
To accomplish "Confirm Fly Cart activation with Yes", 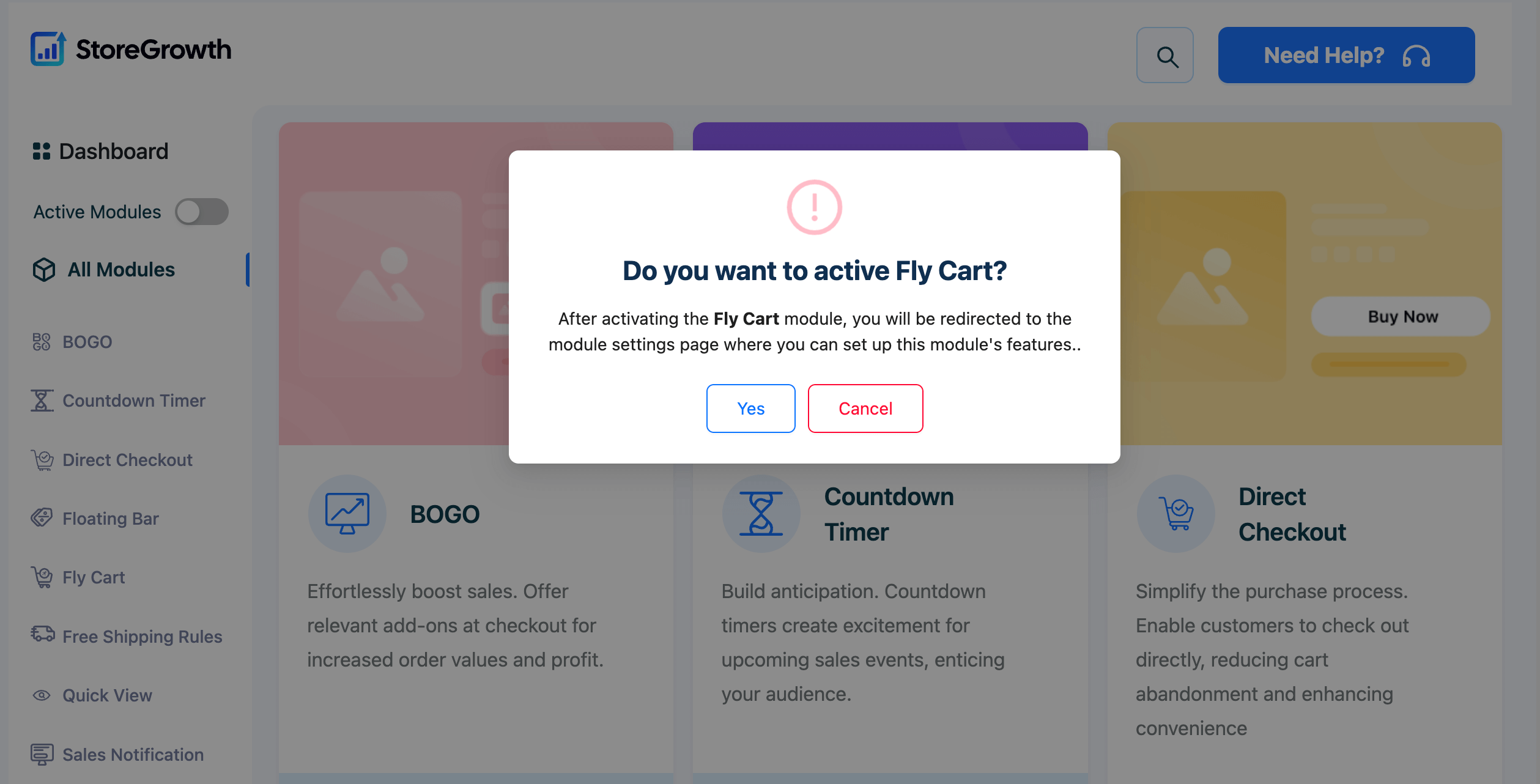I will coord(750,408).
